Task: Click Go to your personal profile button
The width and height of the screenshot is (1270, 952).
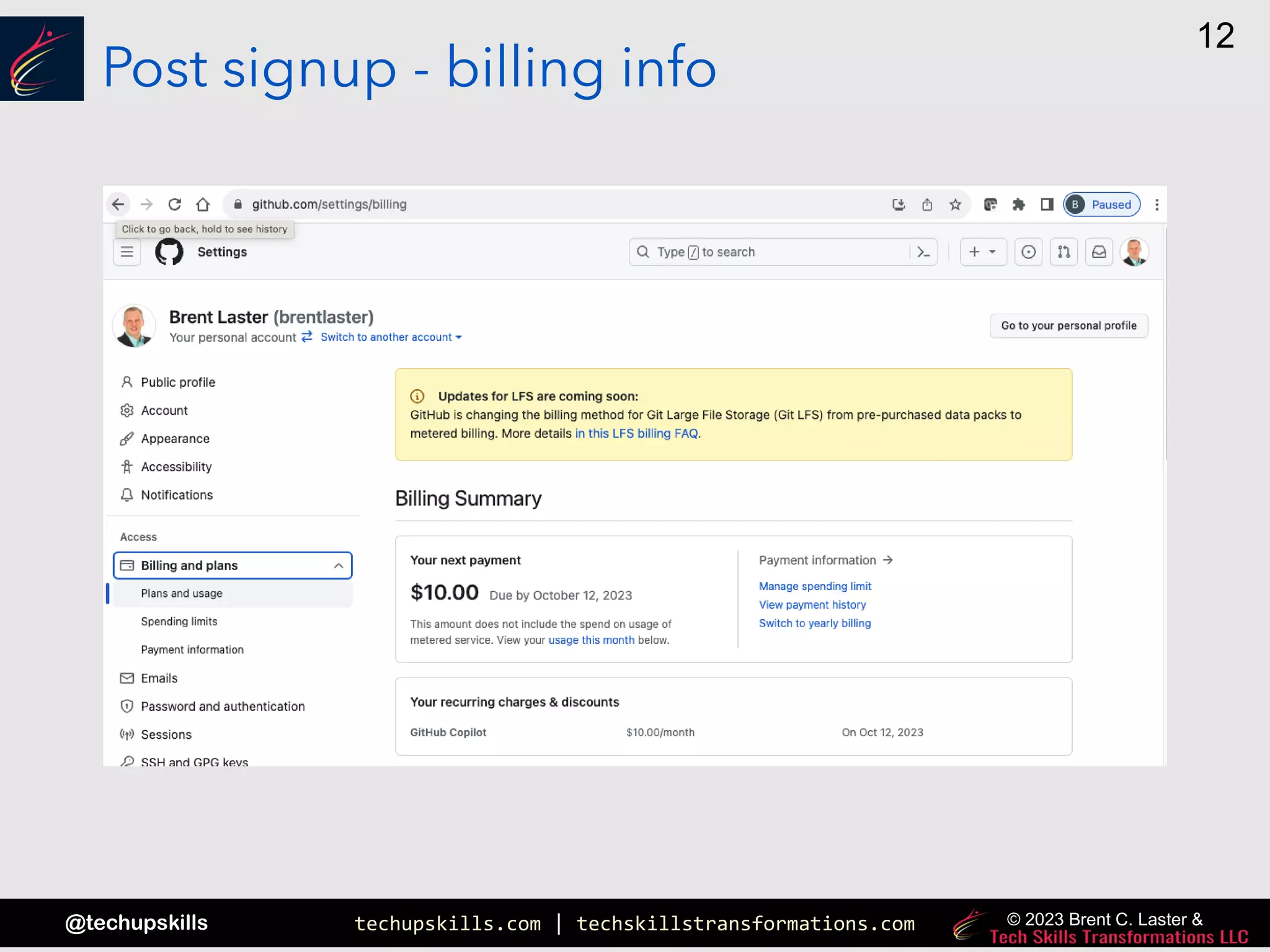Action: [1068, 326]
